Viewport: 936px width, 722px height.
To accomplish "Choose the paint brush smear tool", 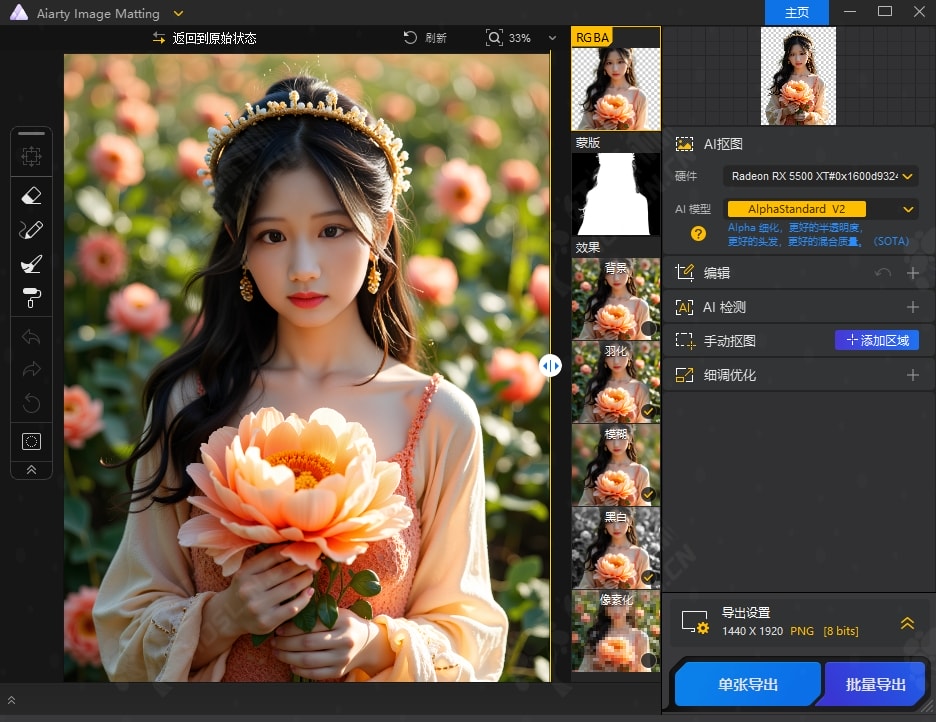I will (31, 264).
